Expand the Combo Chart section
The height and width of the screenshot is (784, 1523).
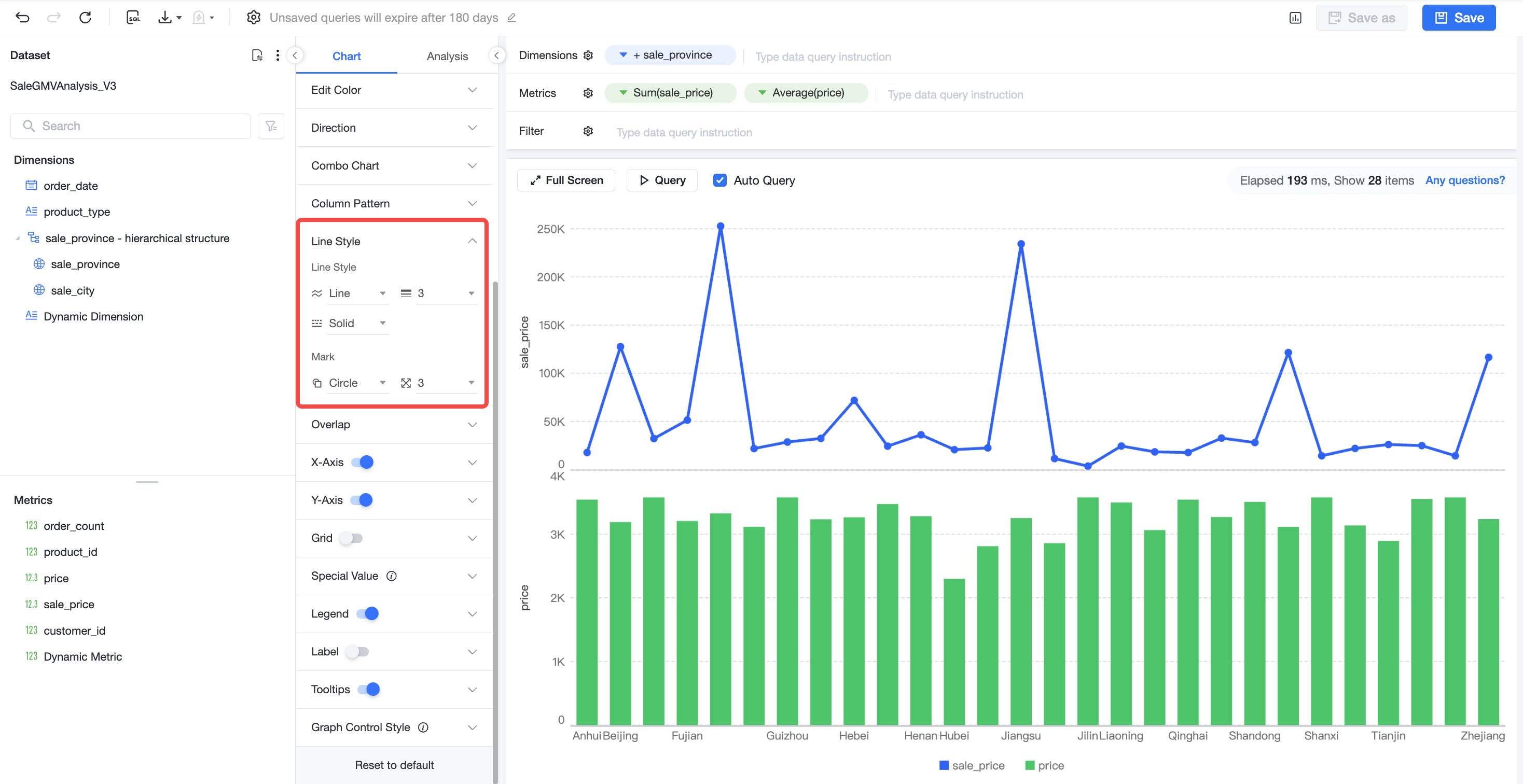394,165
